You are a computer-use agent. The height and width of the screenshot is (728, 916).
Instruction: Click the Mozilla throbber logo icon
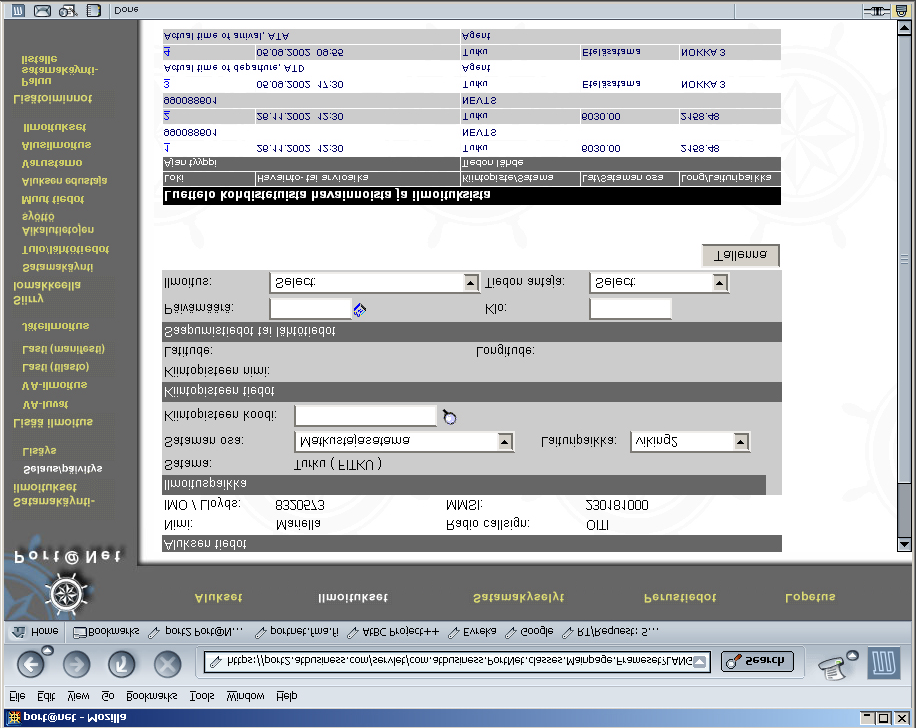[x=883, y=663]
